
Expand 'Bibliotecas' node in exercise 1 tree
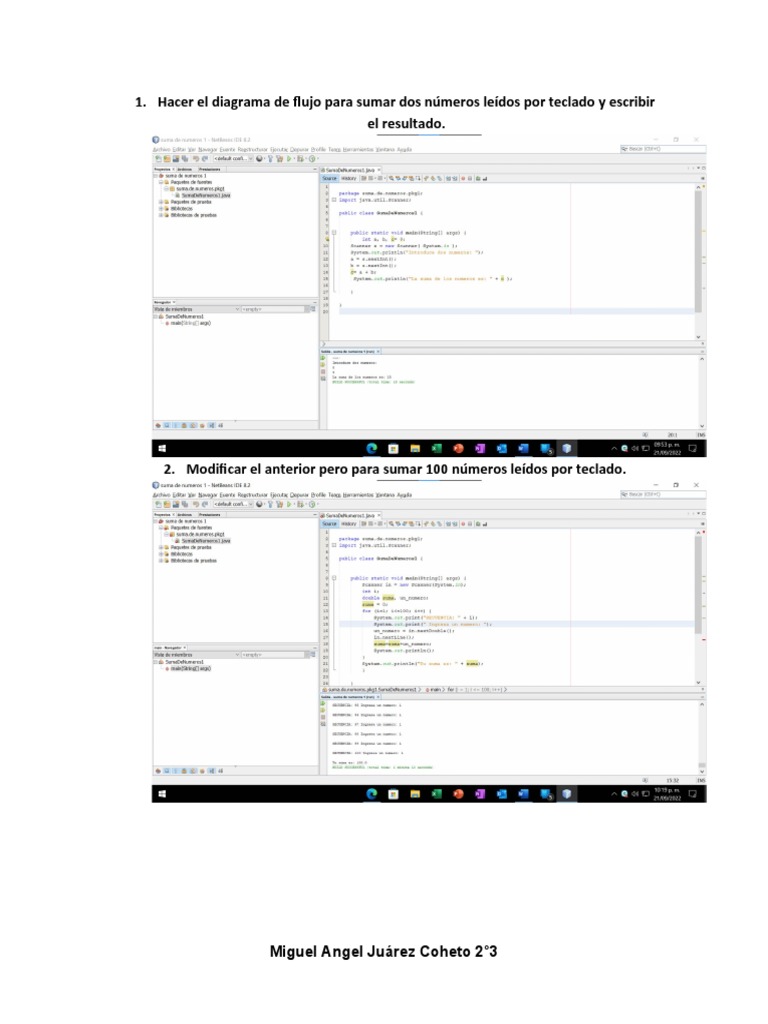point(161,208)
